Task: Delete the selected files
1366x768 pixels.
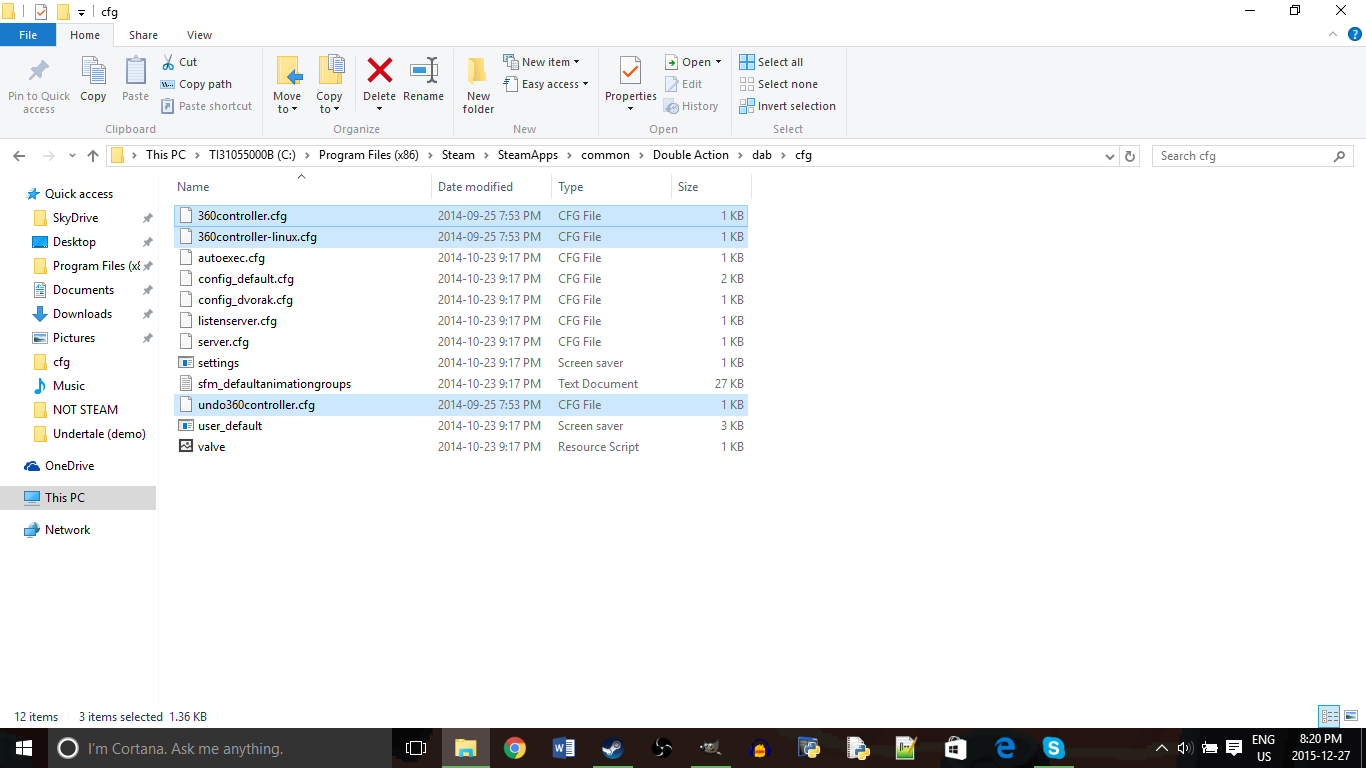Action: [379, 80]
